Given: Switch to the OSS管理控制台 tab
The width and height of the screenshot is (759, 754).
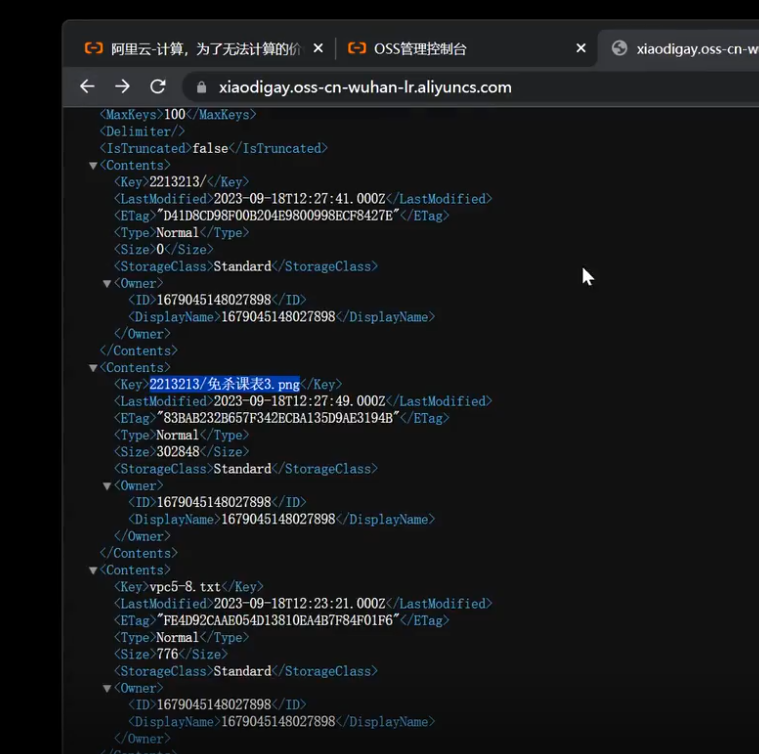Looking at the screenshot, I should [x=420, y=48].
